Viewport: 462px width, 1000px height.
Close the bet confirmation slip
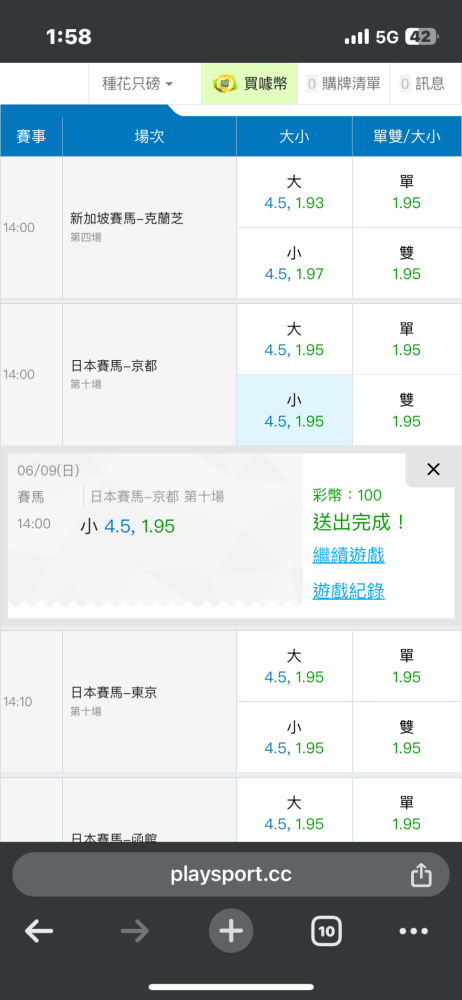[x=433, y=470]
